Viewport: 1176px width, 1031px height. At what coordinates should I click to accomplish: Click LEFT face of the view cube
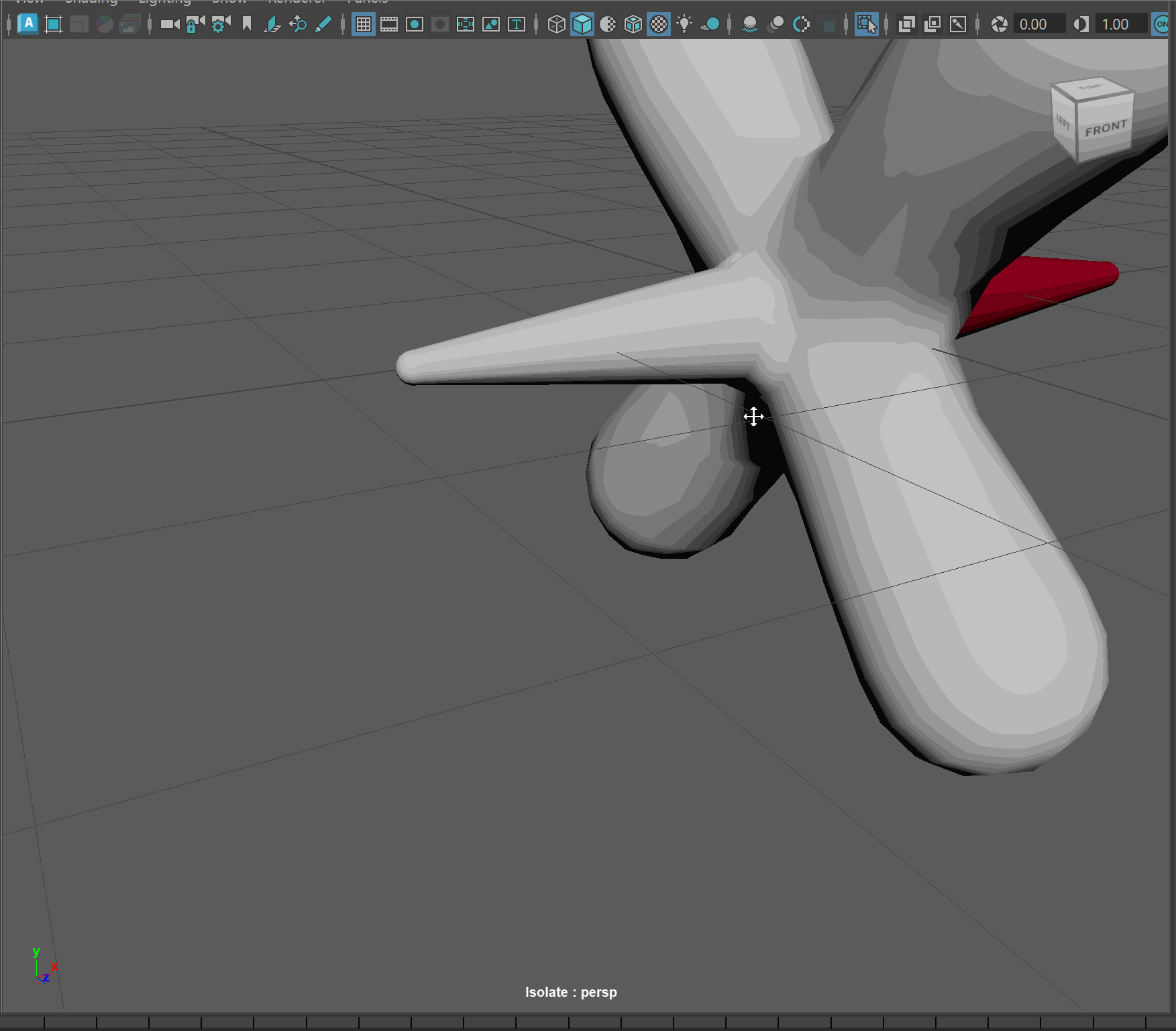click(1063, 123)
